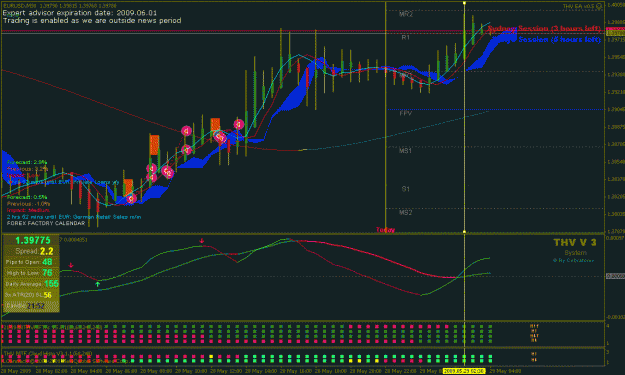Click the MR2 pivot level label
Screen dimensions: 625x375
406,14
